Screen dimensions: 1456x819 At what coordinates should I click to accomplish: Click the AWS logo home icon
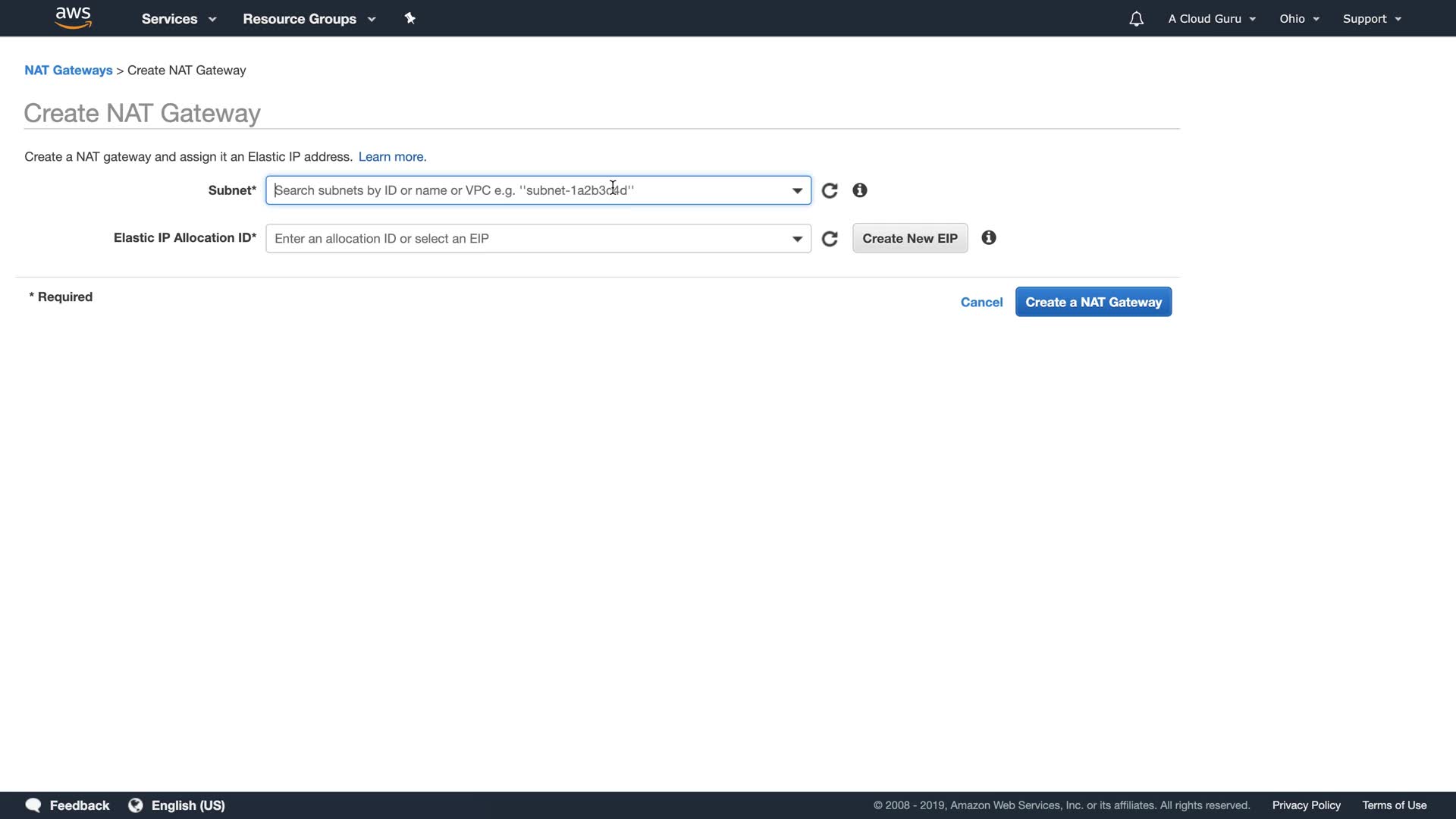pyautogui.click(x=73, y=17)
